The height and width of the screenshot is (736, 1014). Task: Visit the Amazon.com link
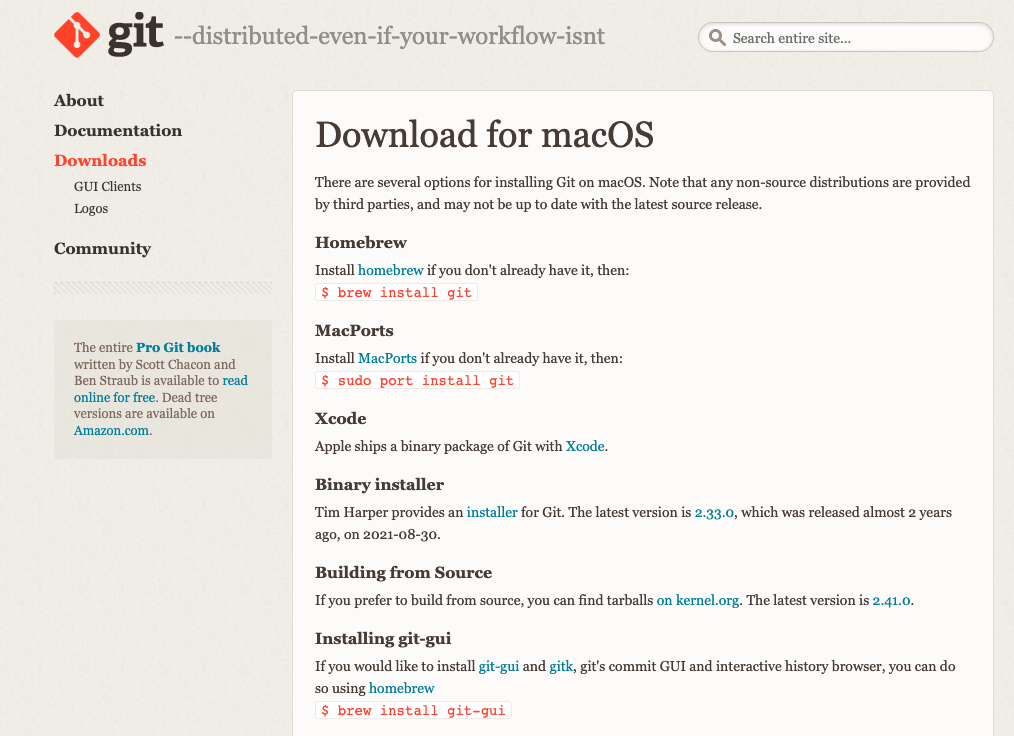(111, 431)
